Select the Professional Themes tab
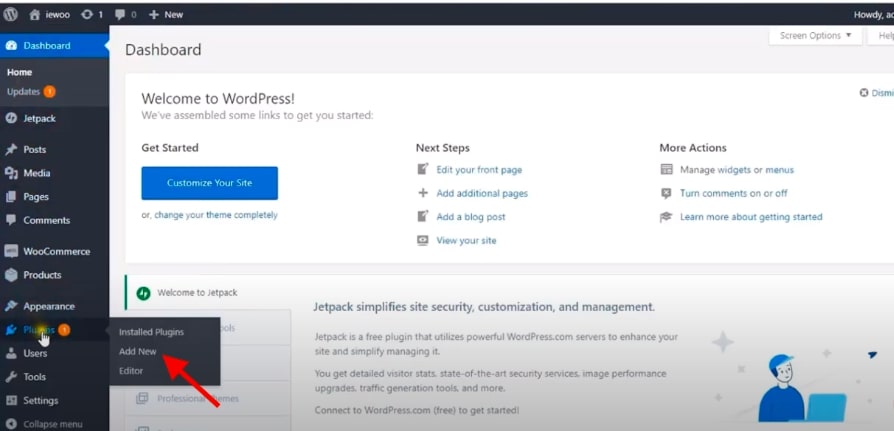894x431 pixels. tap(208, 399)
